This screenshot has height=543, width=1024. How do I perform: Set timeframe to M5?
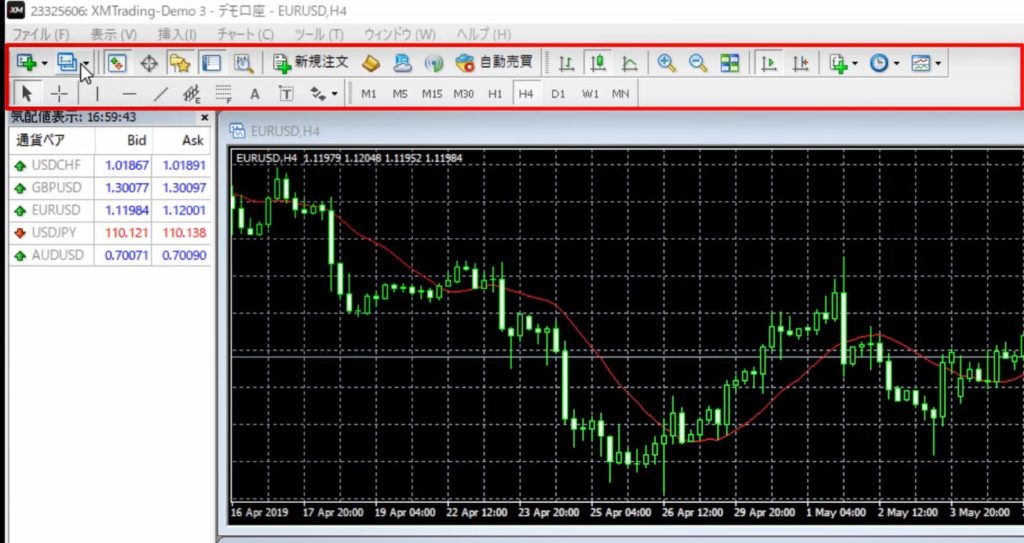point(400,94)
